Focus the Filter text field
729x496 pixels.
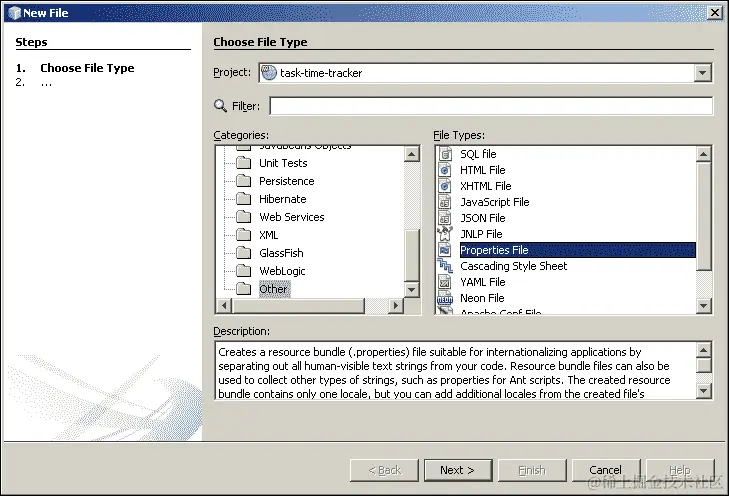491,106
